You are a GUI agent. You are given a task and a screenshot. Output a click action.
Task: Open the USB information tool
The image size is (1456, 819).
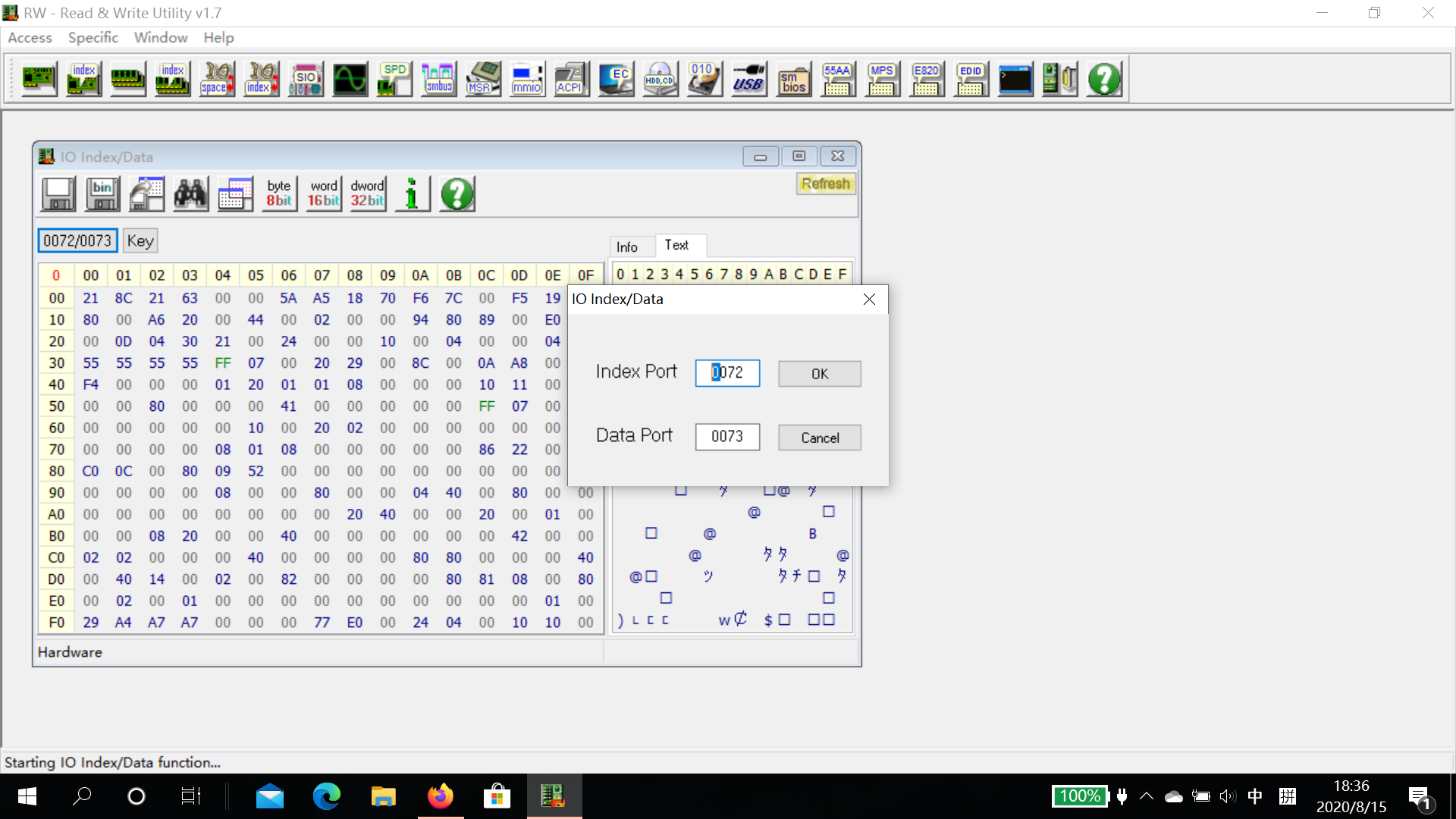(748, 79)
